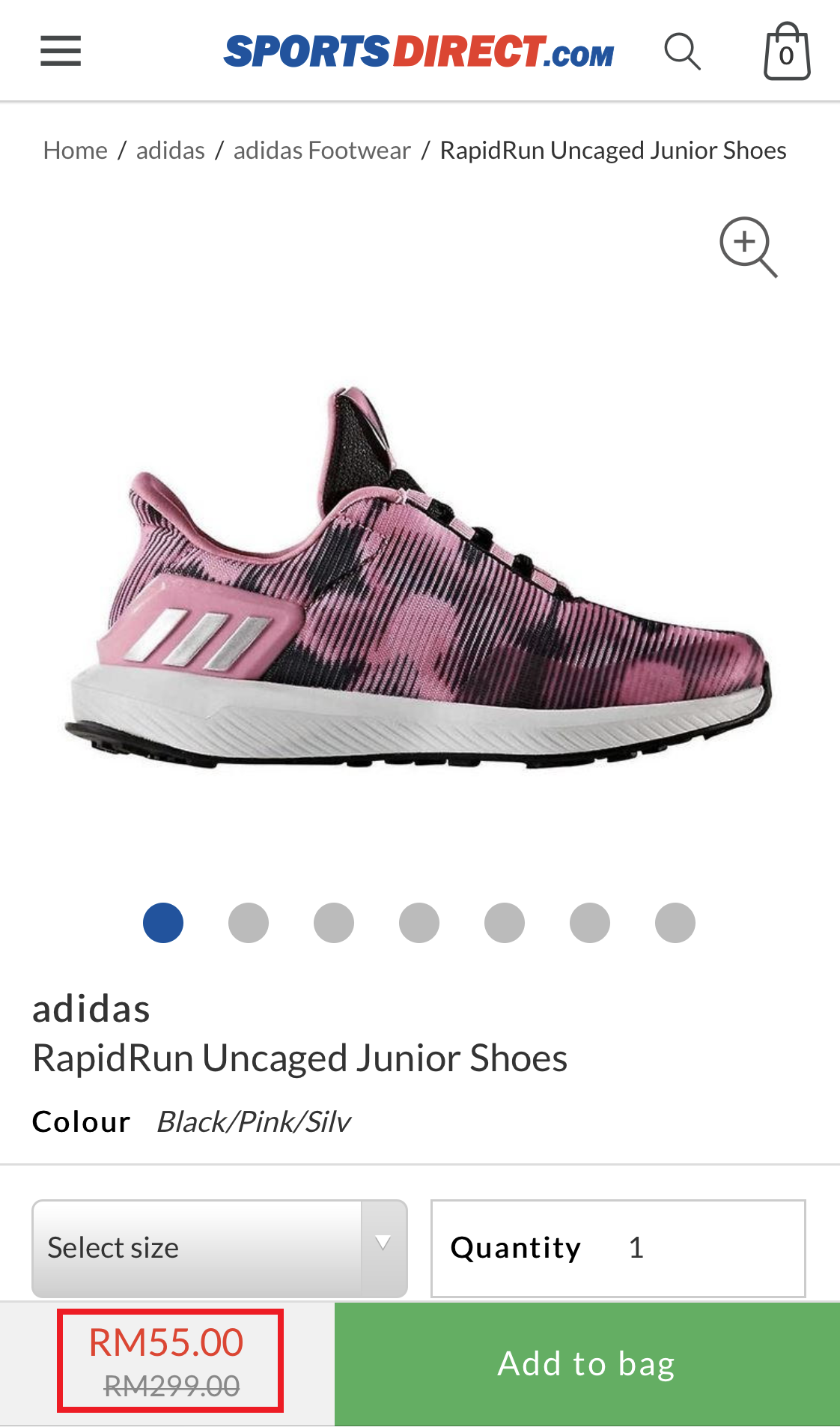Viewport: 840px width, 1427px height.
Task: Tap the pink adidas shoe image
Action: pos(418,578)
